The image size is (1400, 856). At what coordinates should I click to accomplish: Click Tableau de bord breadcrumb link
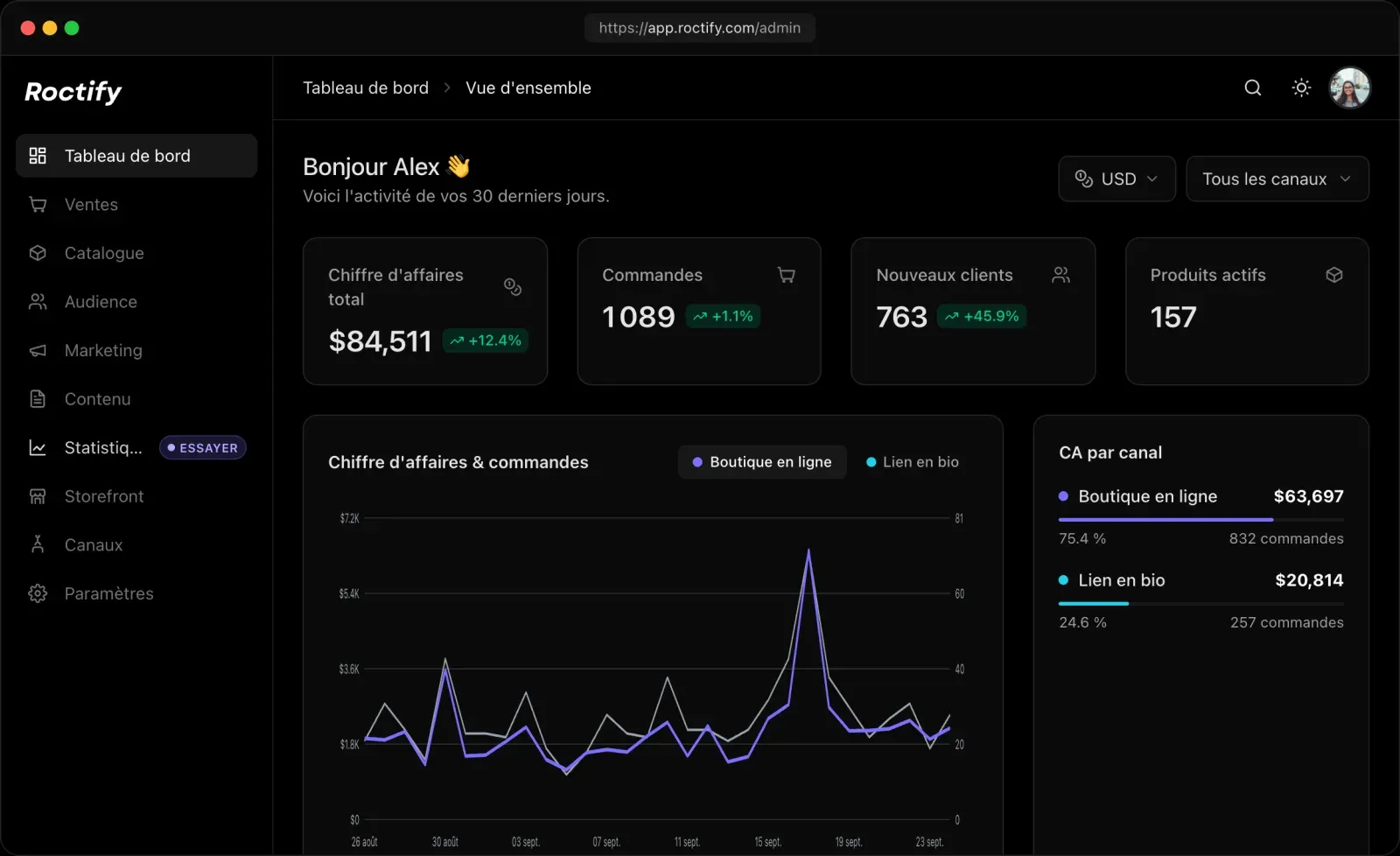[x=366, y=88]
